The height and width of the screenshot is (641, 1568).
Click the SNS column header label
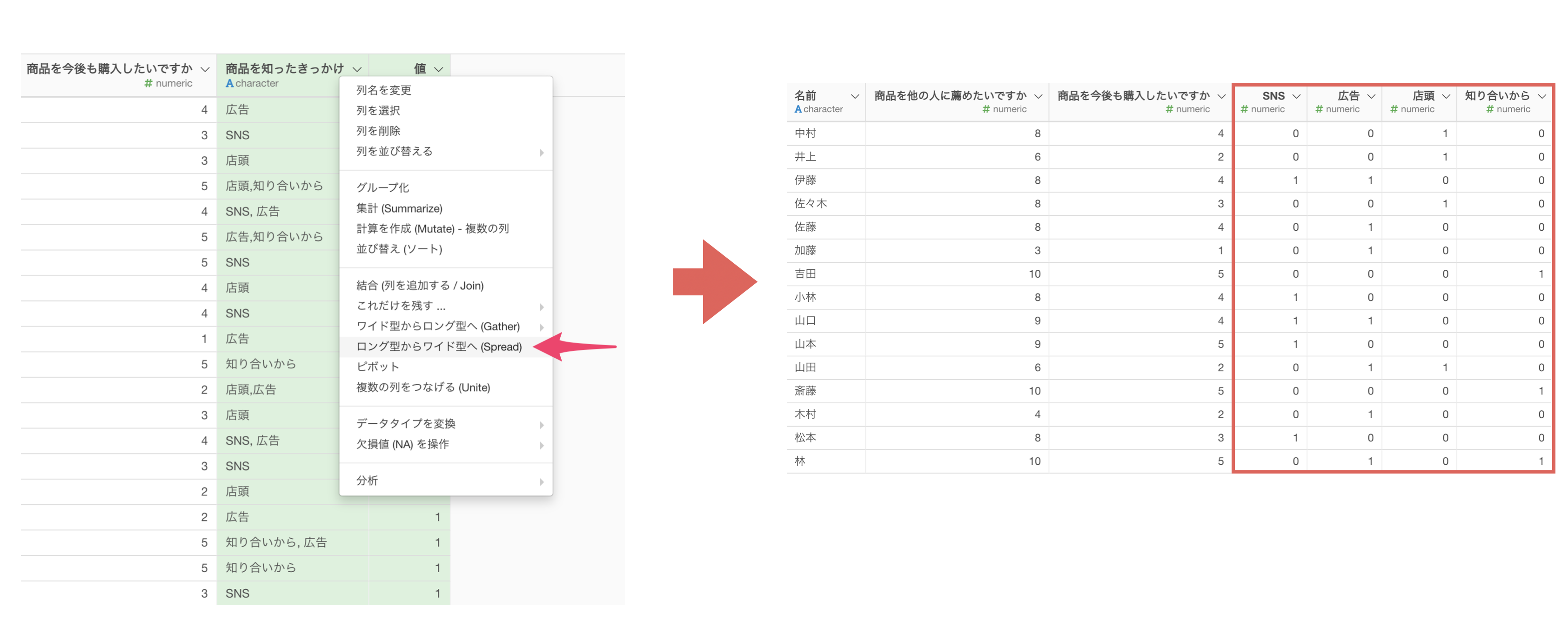pos(1273,96)
